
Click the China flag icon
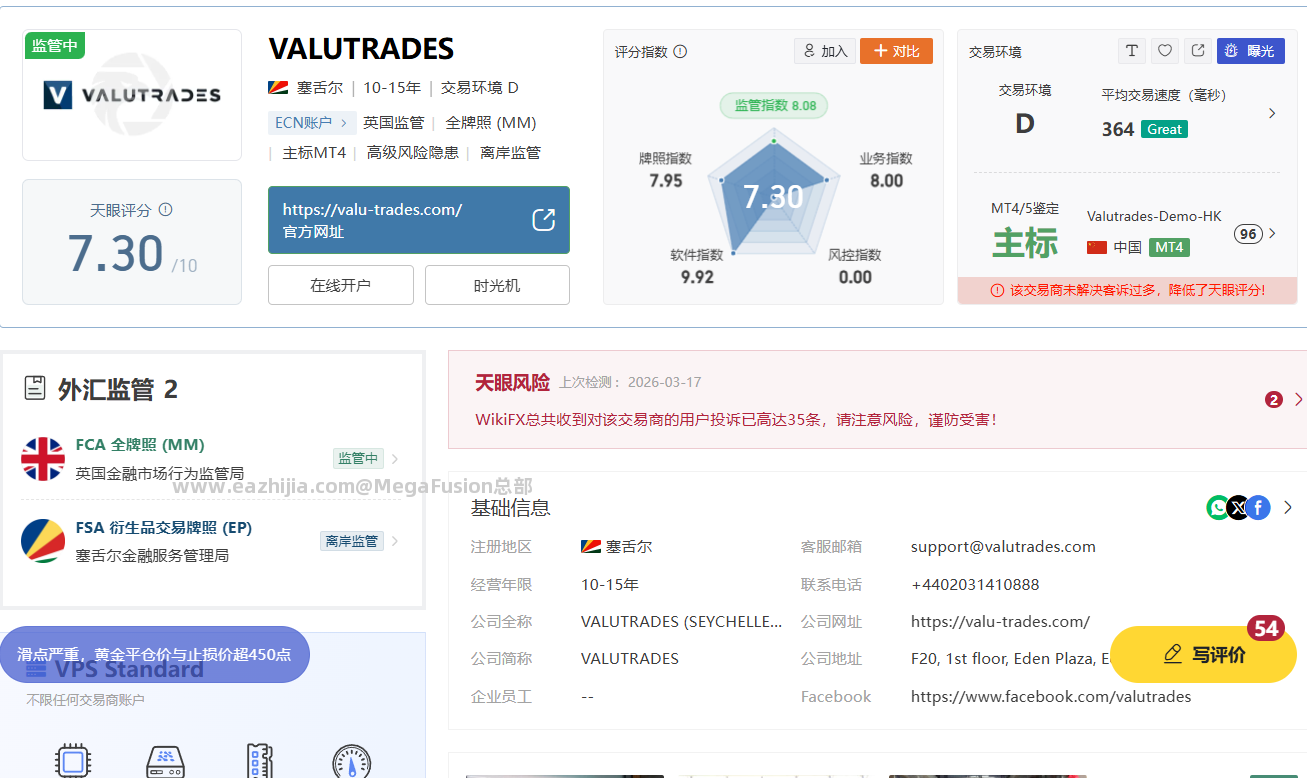click(1097, 247)
